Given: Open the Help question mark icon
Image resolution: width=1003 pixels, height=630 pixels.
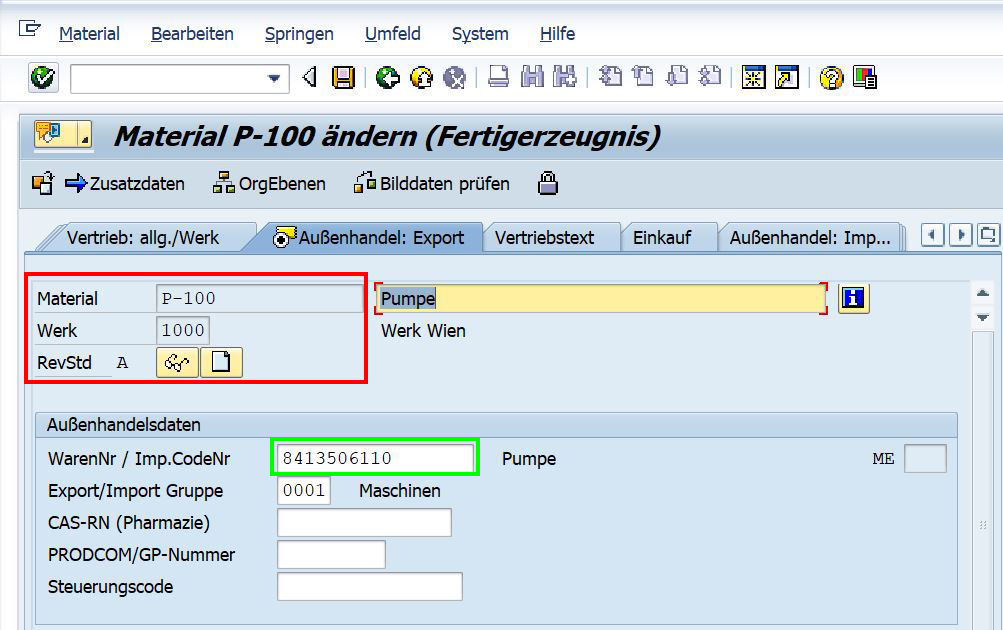Looking at the screenshot, I should [831, 78].
